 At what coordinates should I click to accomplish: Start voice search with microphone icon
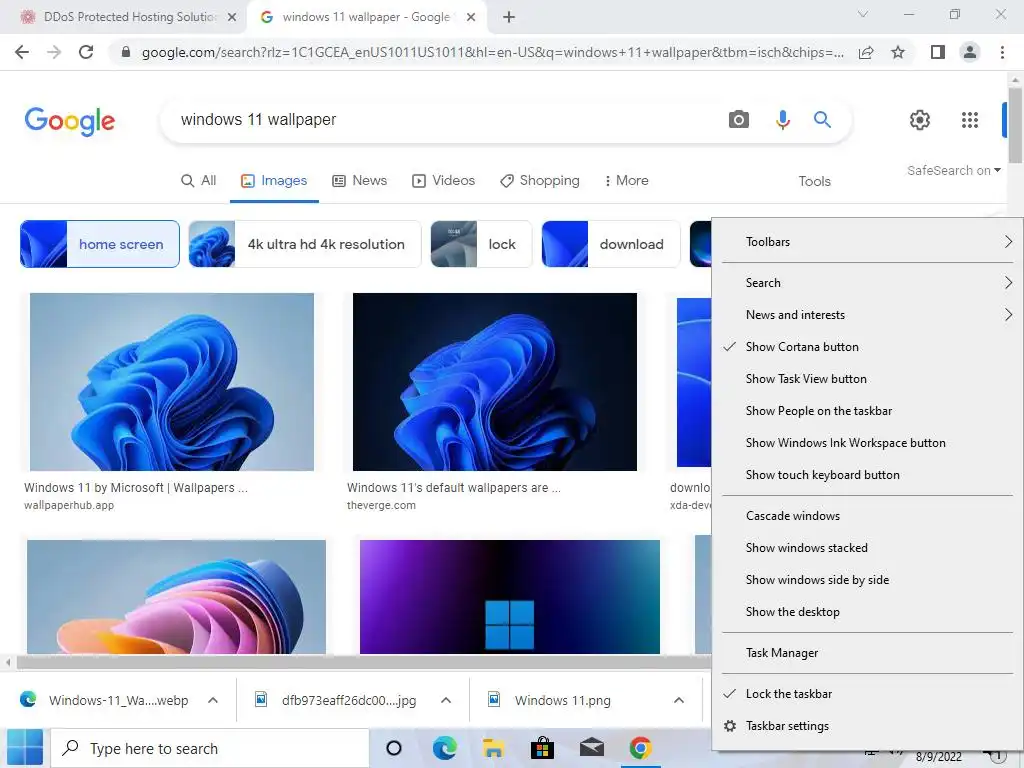(x=782, y=120)
